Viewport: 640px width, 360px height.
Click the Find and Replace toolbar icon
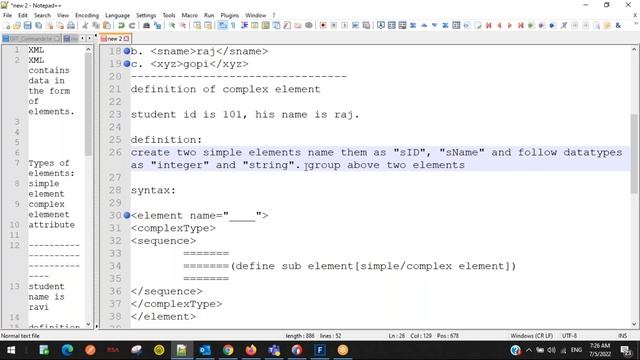click(157, 25)
